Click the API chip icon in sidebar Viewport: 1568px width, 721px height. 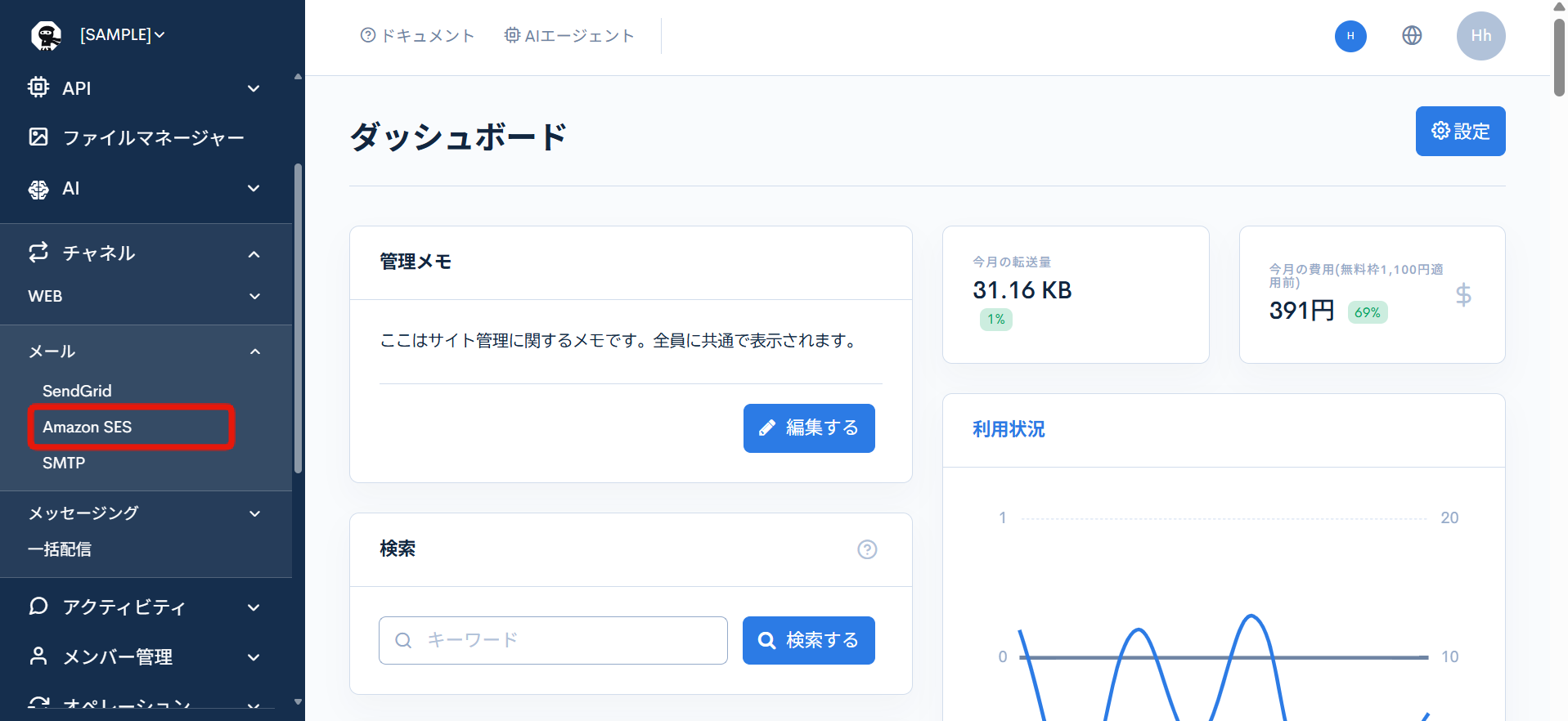pos(38,87)
